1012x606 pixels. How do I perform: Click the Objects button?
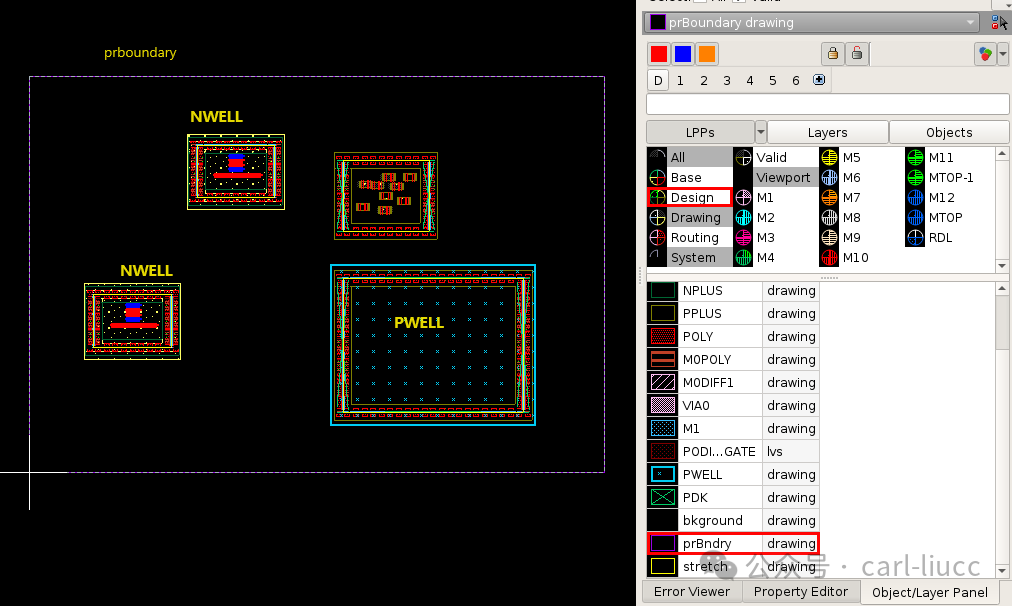coord(949,132)
